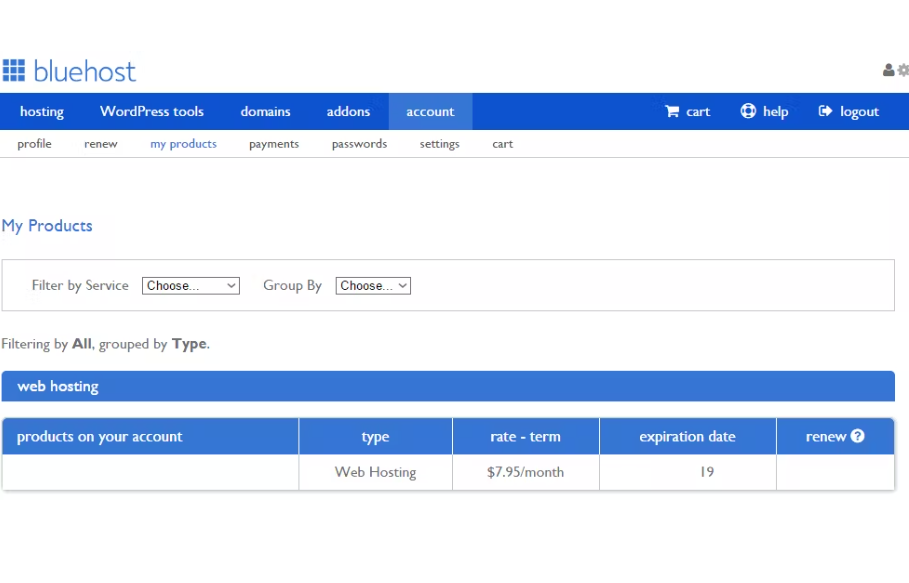Image resolution: width=909 pixels, height=583 pixels.
Task: Open the Filter by Service dropdown
Action: [x=191, y=286]
